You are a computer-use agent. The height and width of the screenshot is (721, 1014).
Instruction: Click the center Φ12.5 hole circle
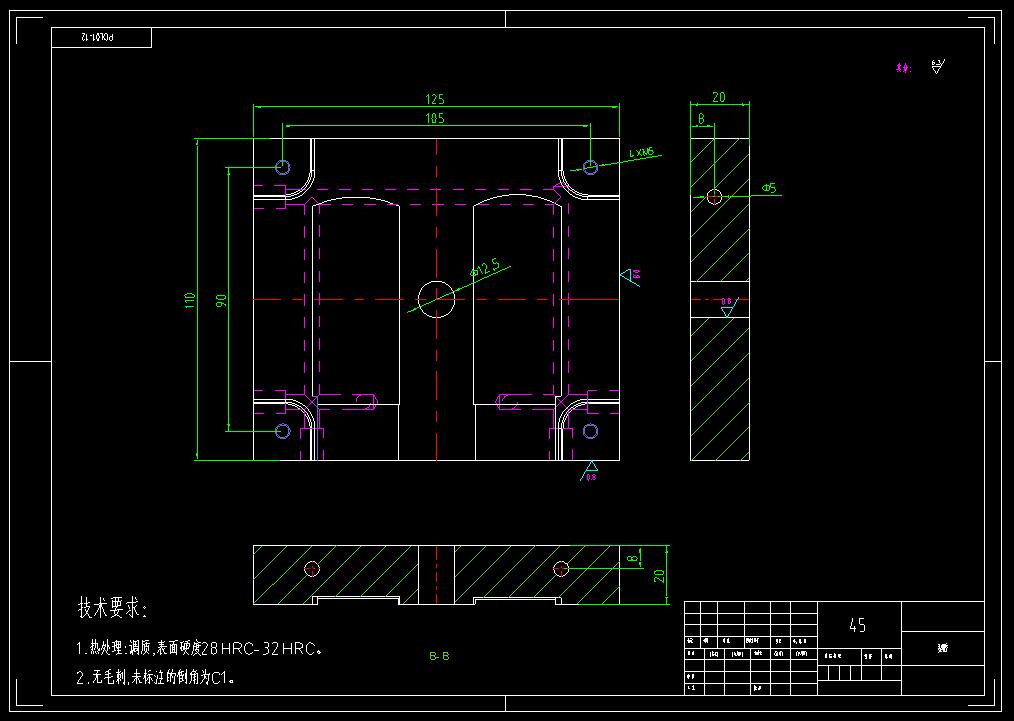click(437, 299)
